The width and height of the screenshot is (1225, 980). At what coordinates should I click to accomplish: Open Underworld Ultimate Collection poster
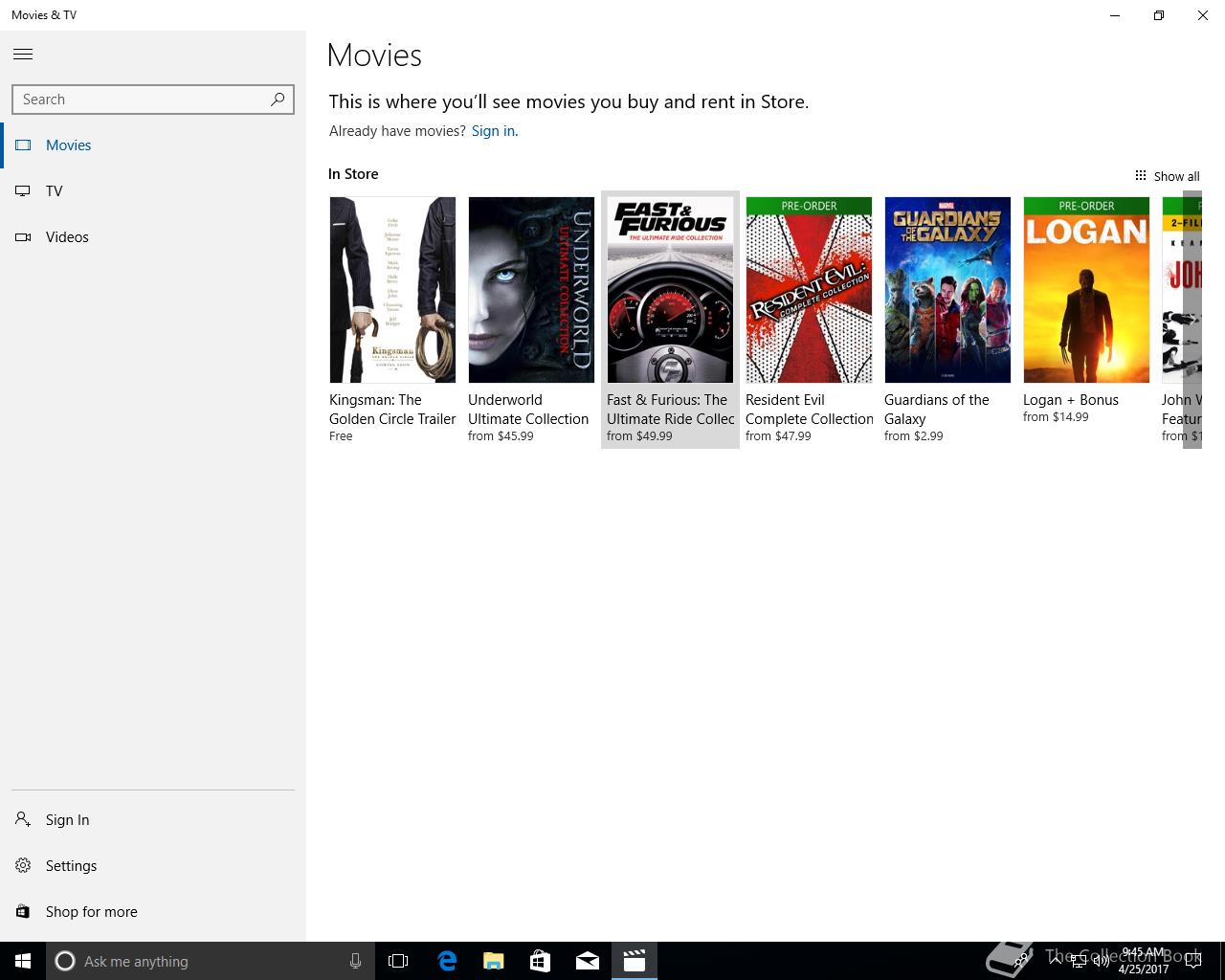531,290
